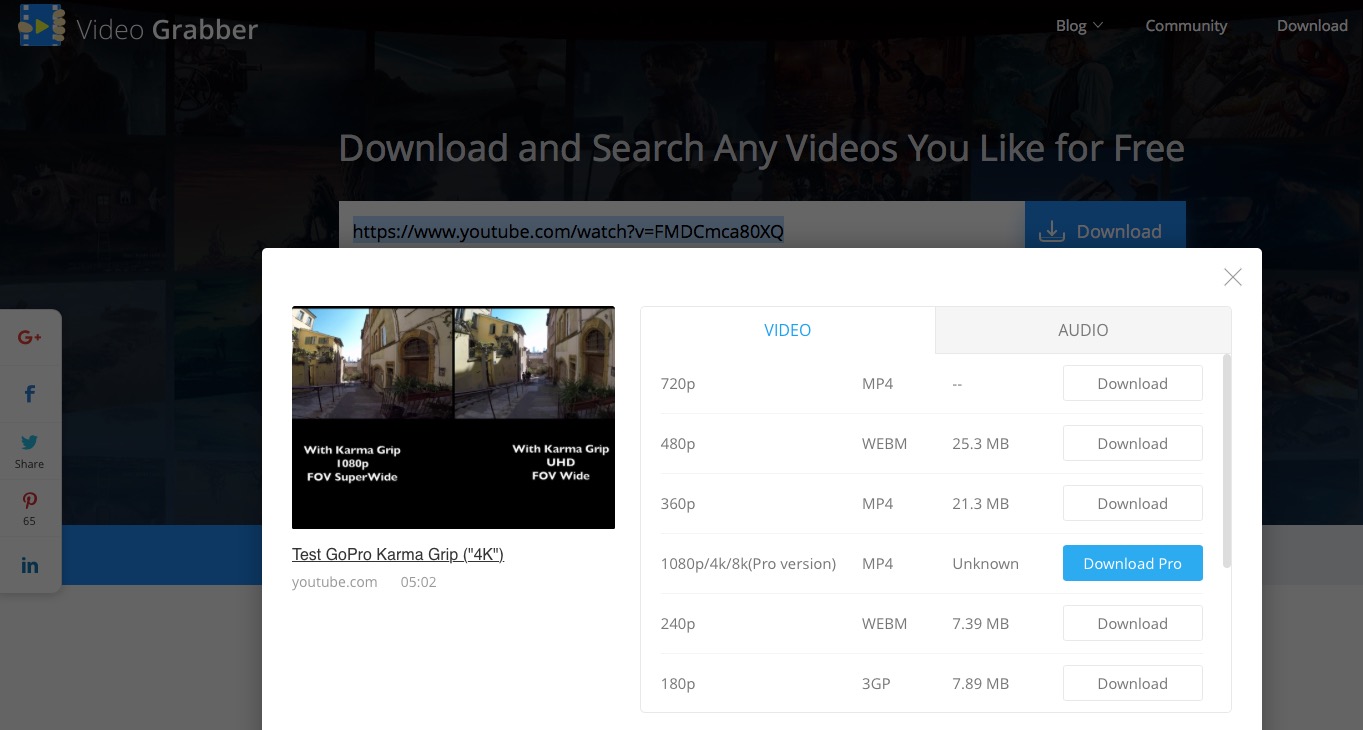Click the 240p resolution label
Screen dimensions: 1363x730
click(x=678, y=624)
